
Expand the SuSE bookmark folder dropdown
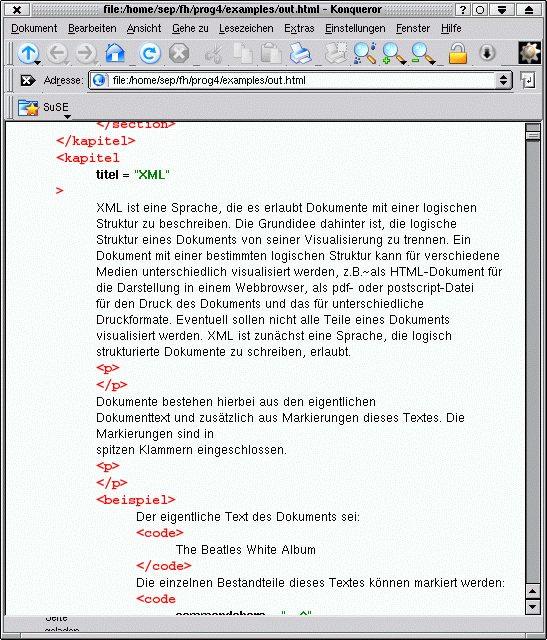[67, 117]
